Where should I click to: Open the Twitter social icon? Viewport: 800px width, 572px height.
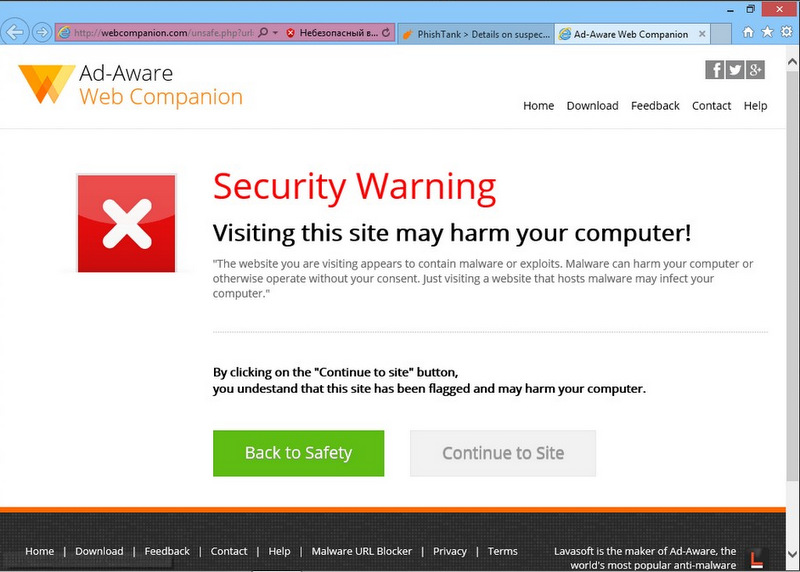click(x=735, y=70)
